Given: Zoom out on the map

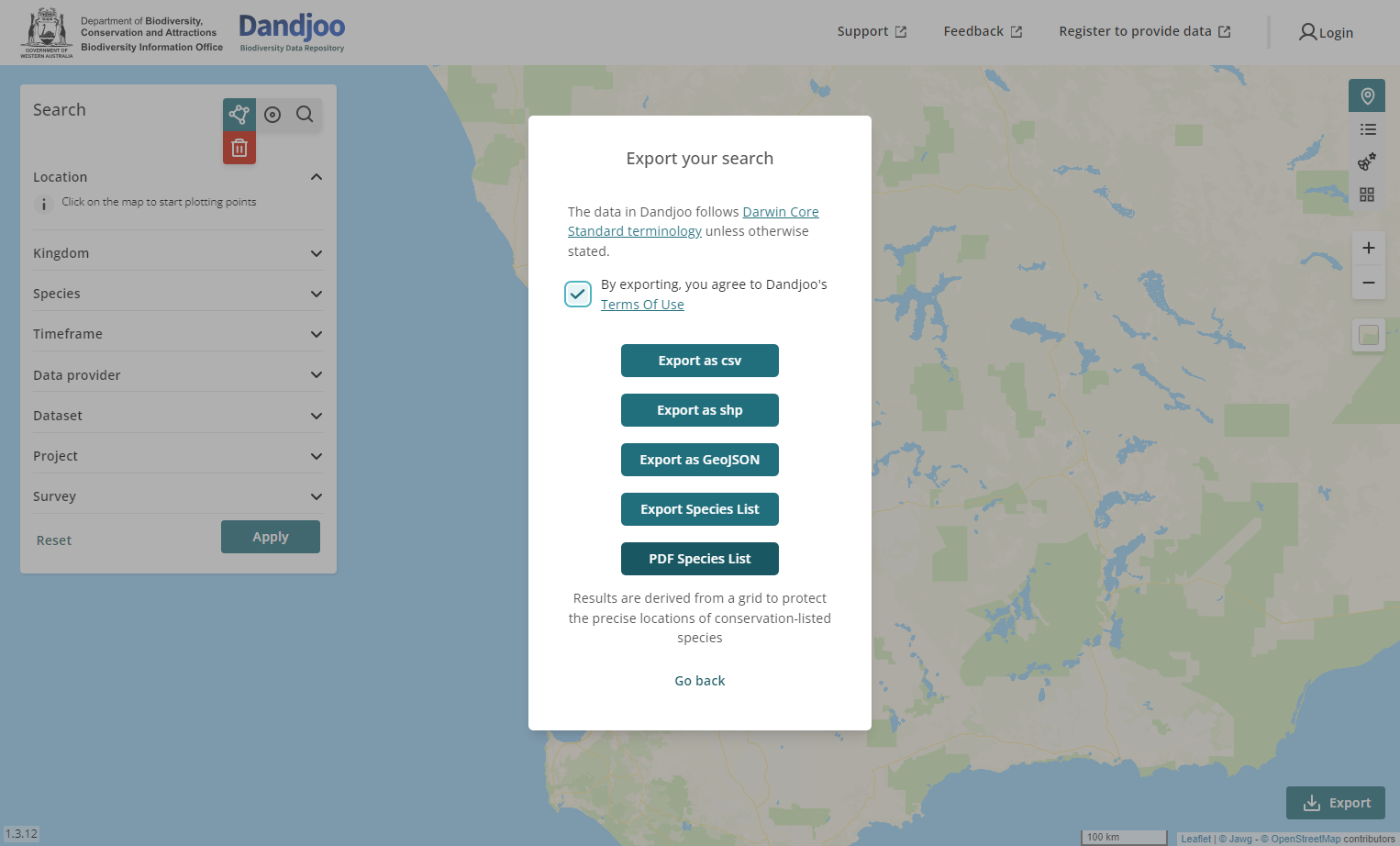Looking at the screenshot, I should tap(1369, 283).
